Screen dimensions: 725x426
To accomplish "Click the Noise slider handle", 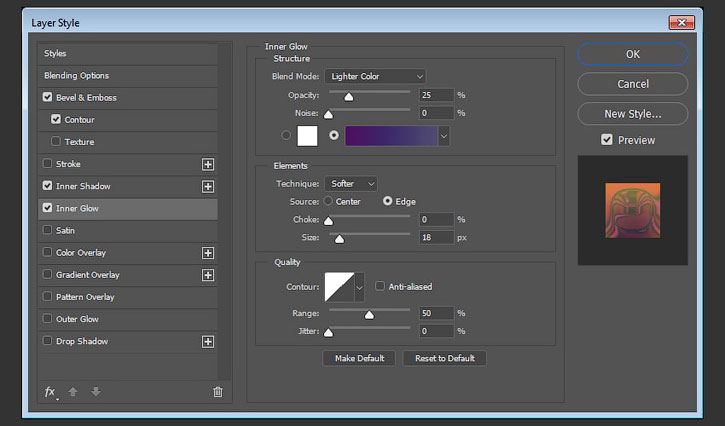I will tap(328, 114).
